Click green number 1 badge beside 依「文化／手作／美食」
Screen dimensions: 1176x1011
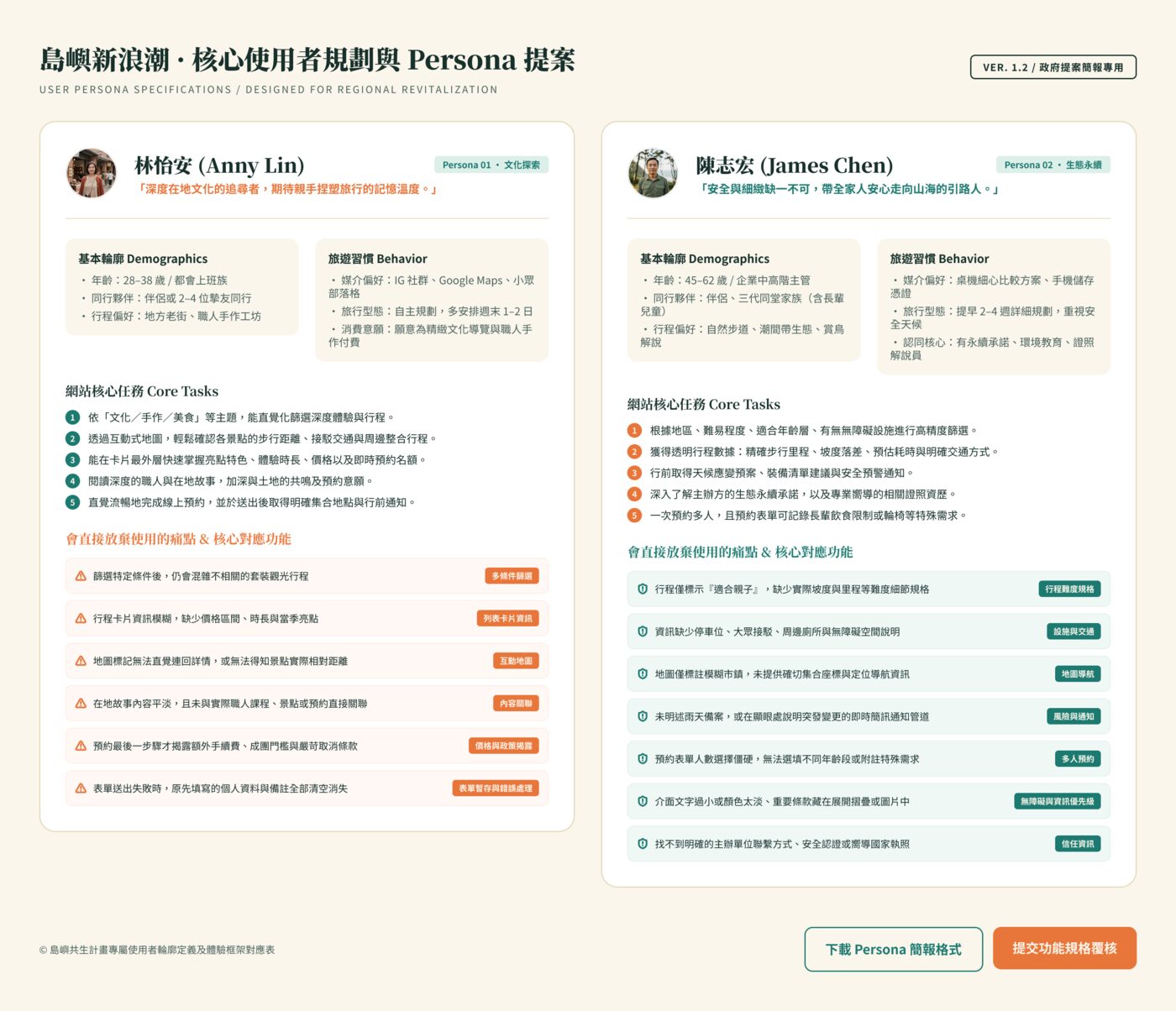[x=73, y=417]
